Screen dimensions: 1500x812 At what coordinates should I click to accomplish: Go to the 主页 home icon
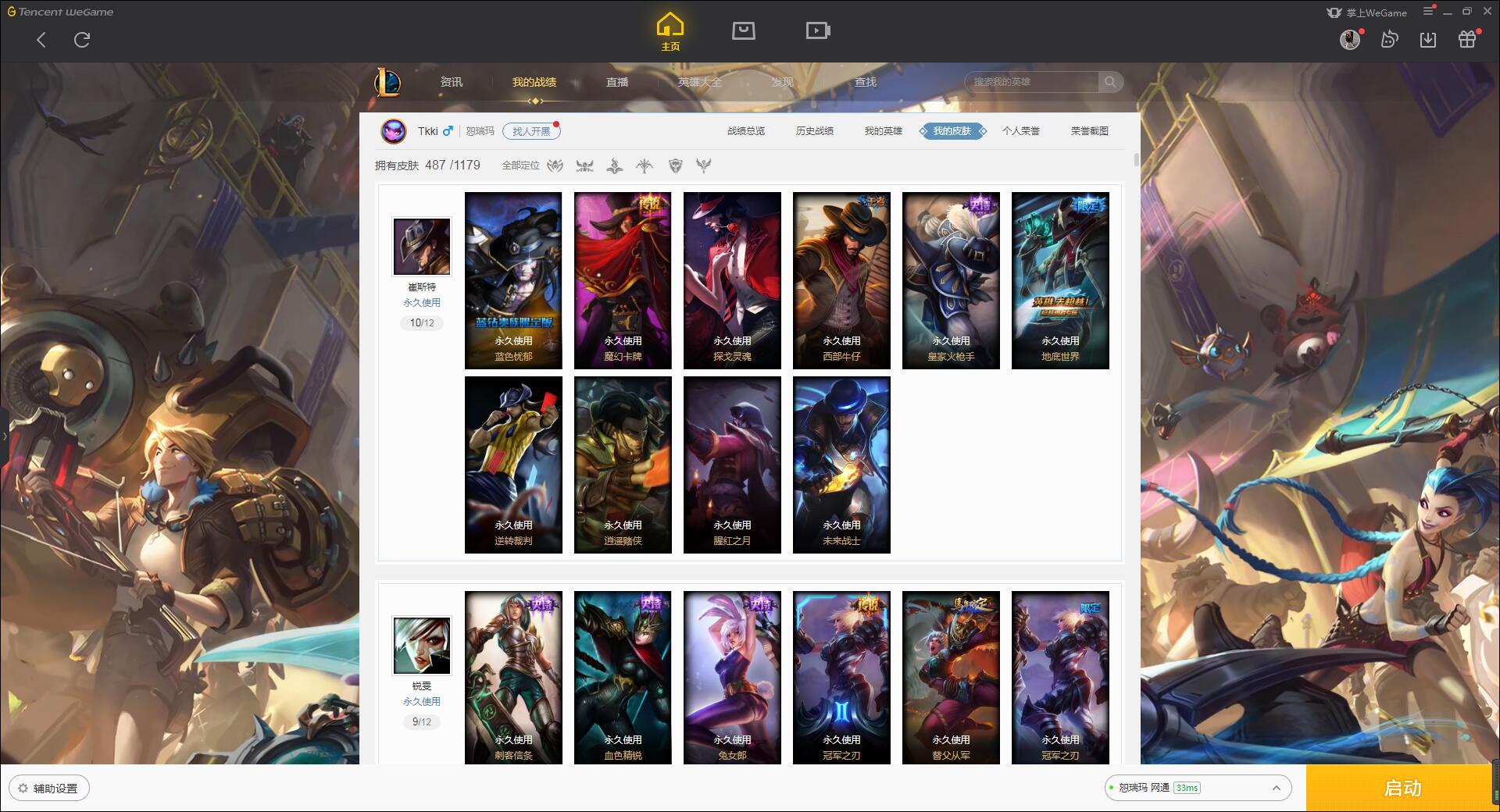coord(670,32)
